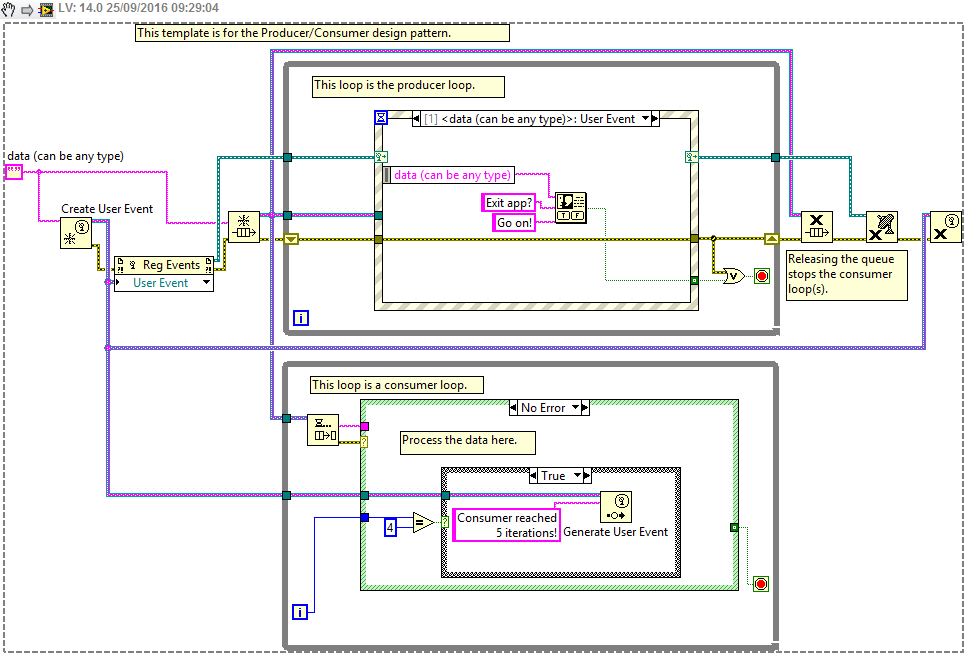Image resolution: width=967 pixels, height=656 pixels.
Task: Click the Or logic gate node
Action: click(731, 275)
